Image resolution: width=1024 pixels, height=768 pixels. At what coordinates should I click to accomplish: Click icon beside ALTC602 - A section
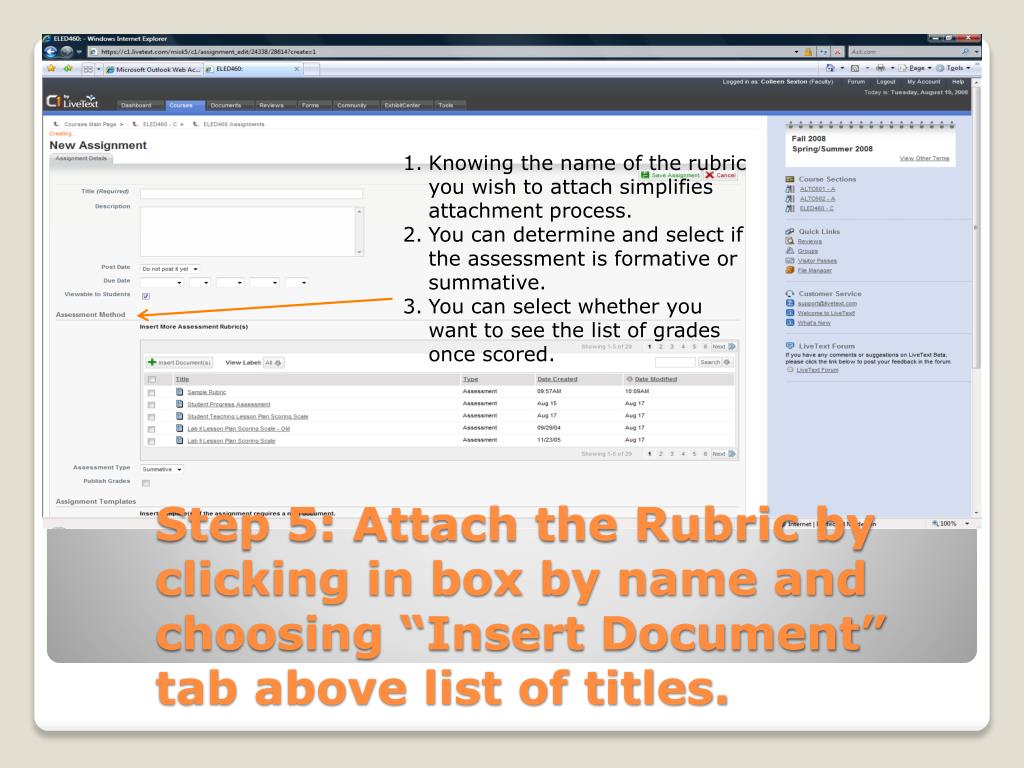pos(790,199)
